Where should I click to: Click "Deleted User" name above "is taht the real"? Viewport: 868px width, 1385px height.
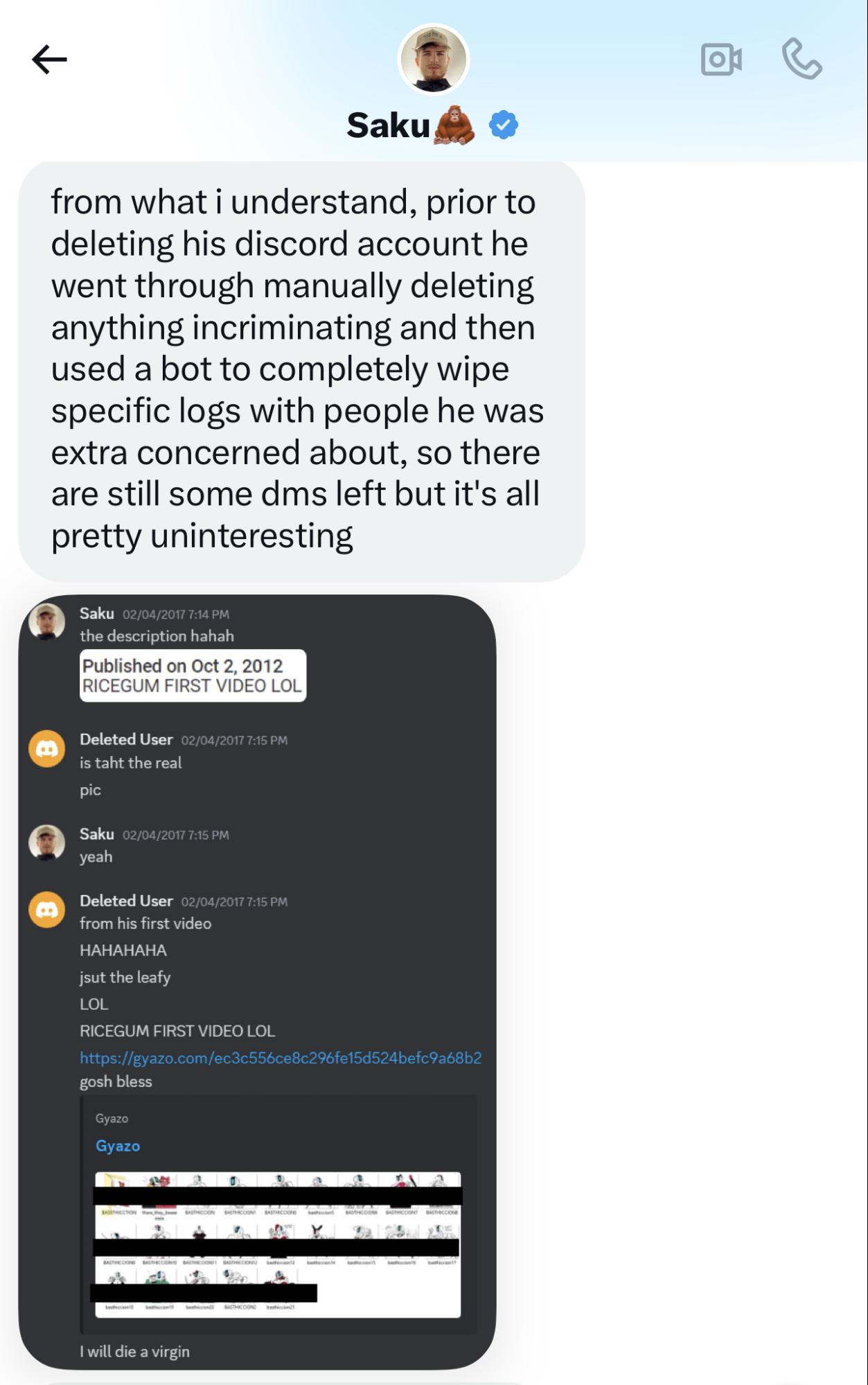[126, 739]
